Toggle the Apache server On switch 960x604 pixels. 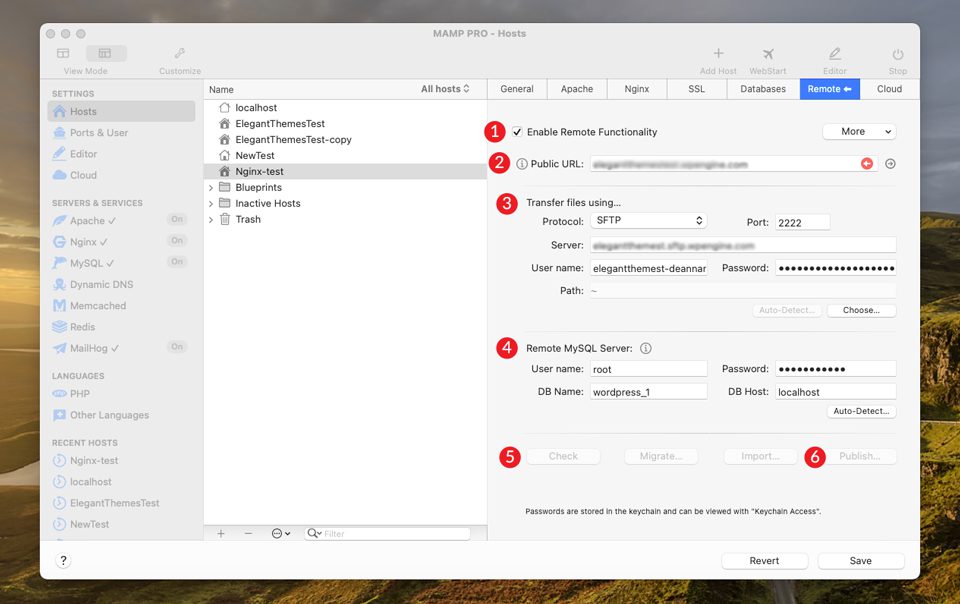[x=177, y=220]
